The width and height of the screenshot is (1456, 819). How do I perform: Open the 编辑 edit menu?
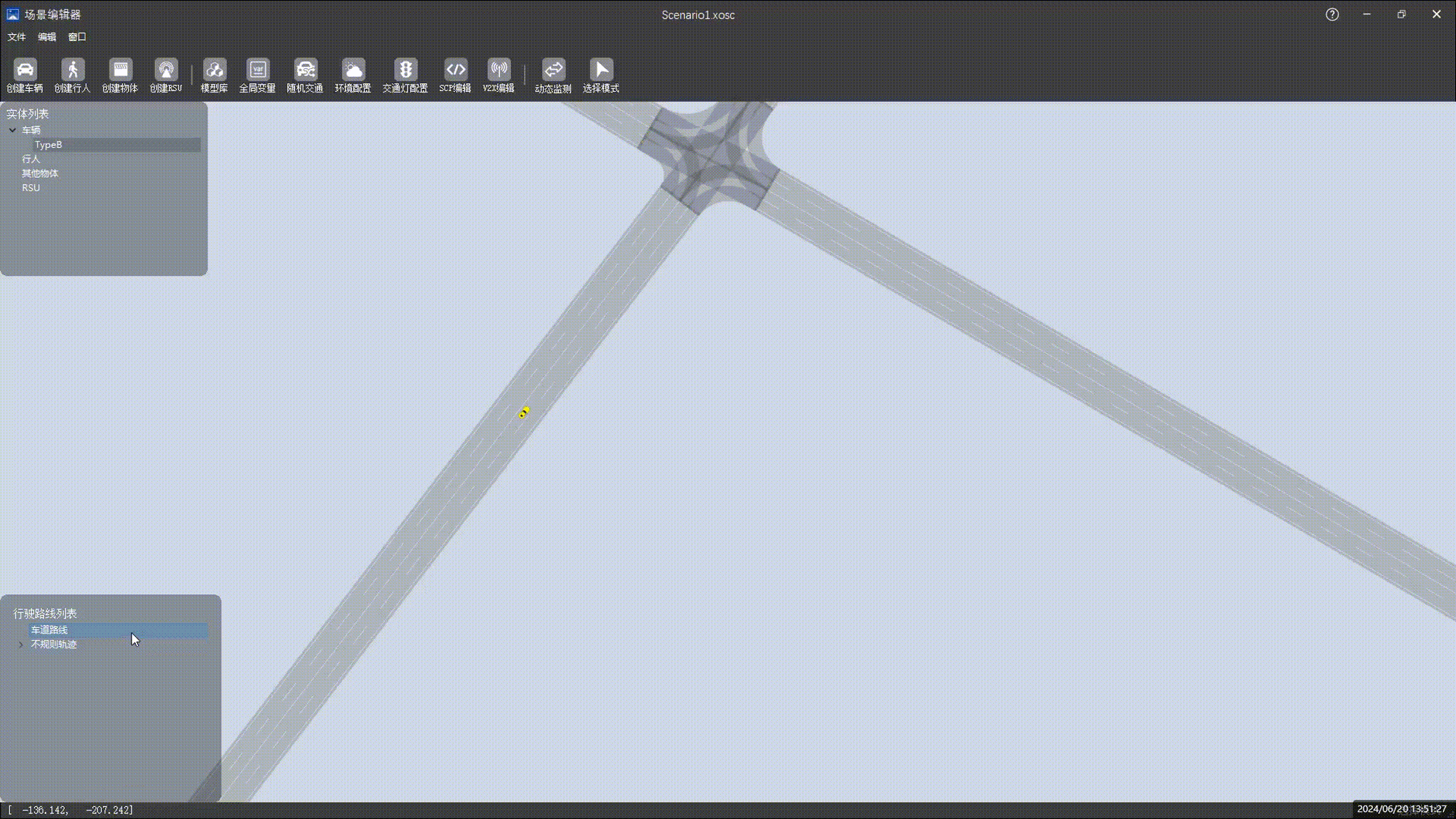pos(47,37)
